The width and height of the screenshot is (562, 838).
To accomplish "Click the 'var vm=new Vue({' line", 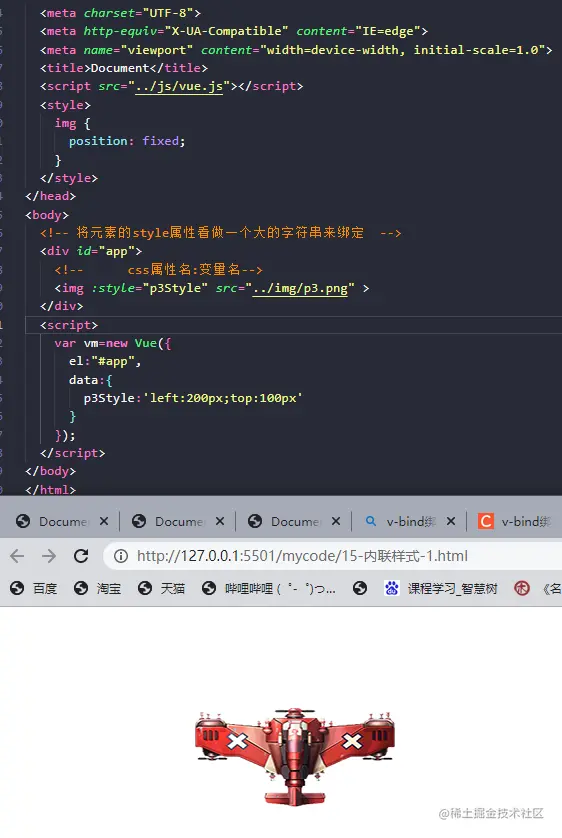I will [113, 343].
